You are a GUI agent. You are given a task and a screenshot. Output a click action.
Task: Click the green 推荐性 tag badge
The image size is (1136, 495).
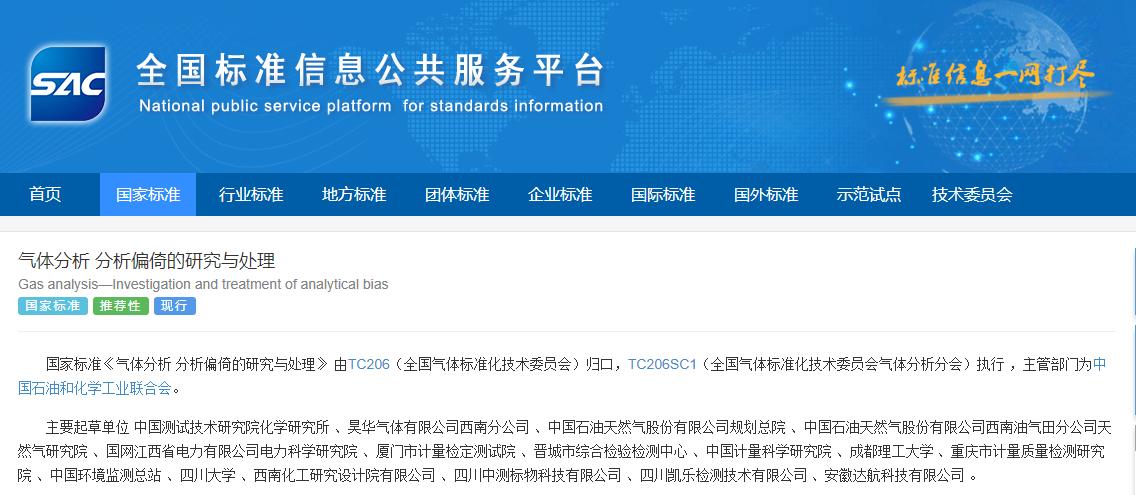coord(120,306)
